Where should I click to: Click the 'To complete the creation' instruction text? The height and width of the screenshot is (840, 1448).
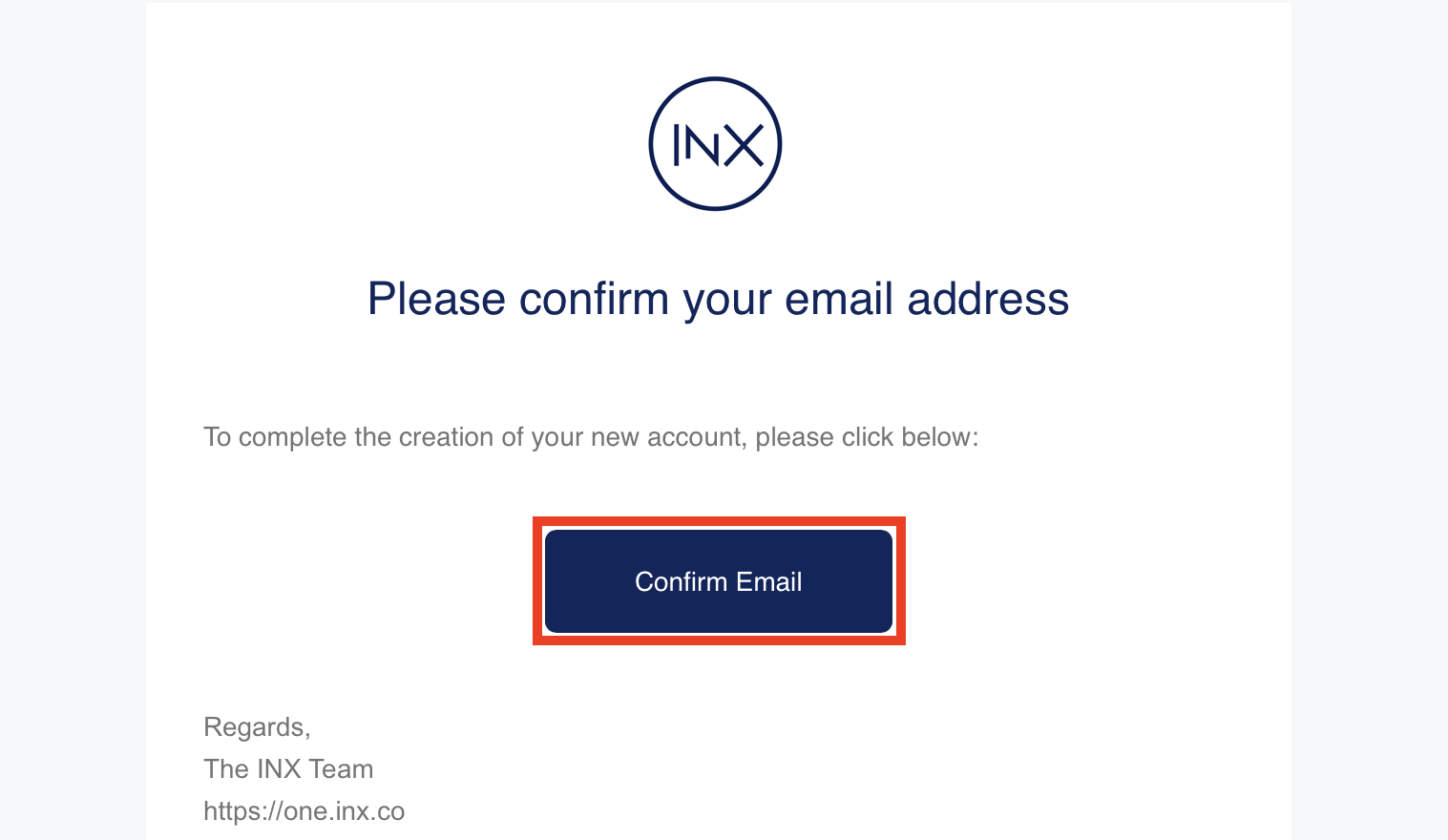pos(591,436)
